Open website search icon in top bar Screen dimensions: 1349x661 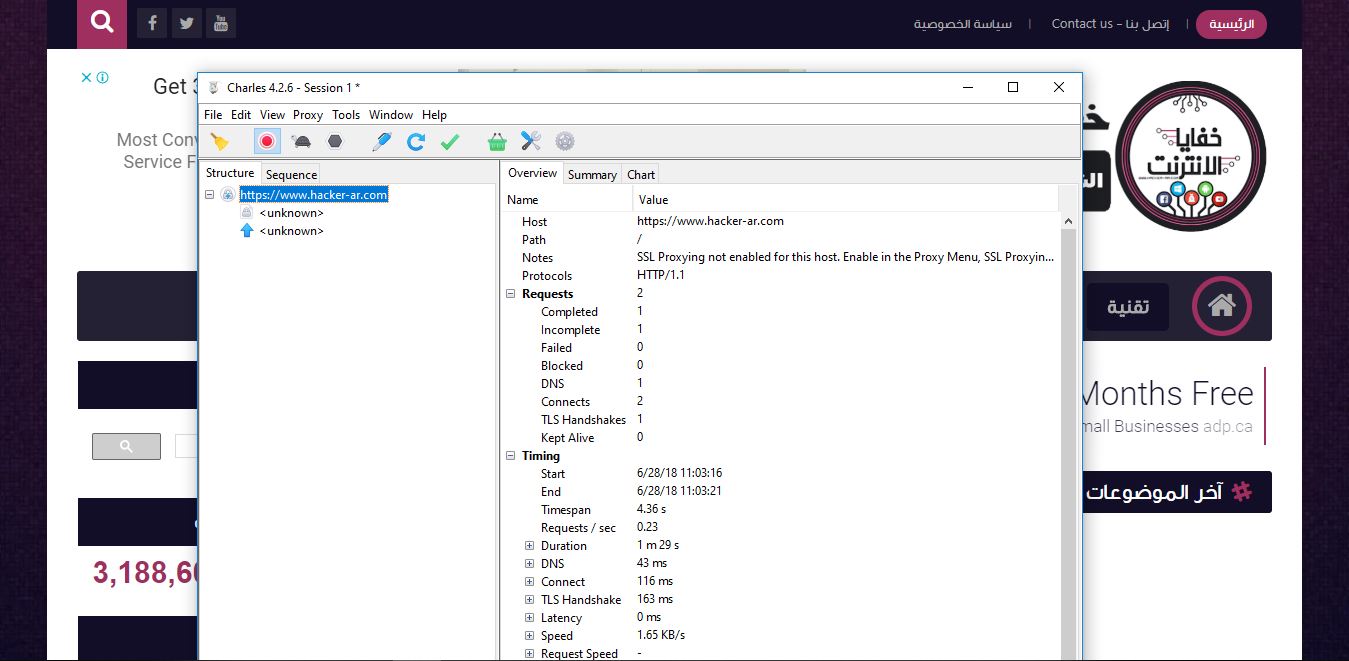(x=102, y=23)
